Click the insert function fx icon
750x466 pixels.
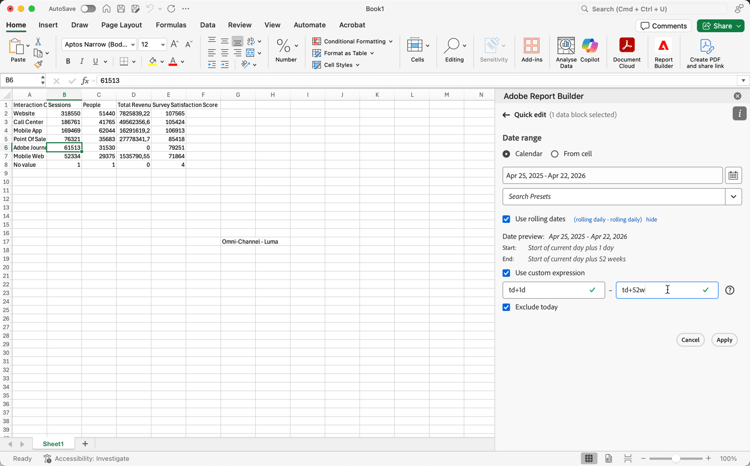85,81
